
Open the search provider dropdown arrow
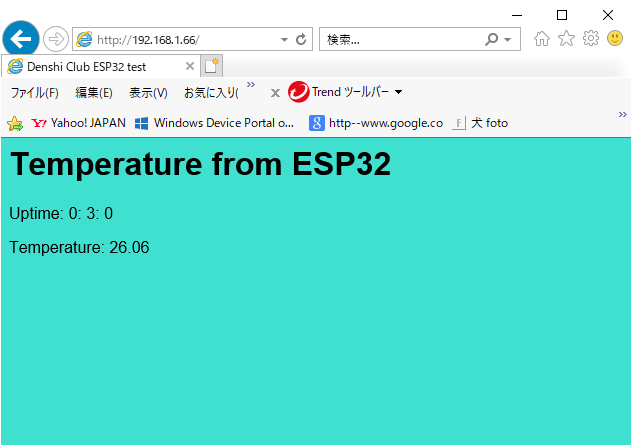(x=508, y=40)
